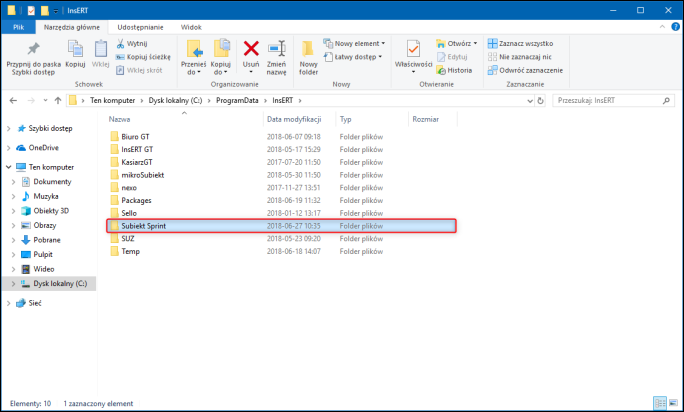Open Pobrane in navigation pane
Image resolution: width=684 pixels, height=412 pixels.
pos(46,240)
